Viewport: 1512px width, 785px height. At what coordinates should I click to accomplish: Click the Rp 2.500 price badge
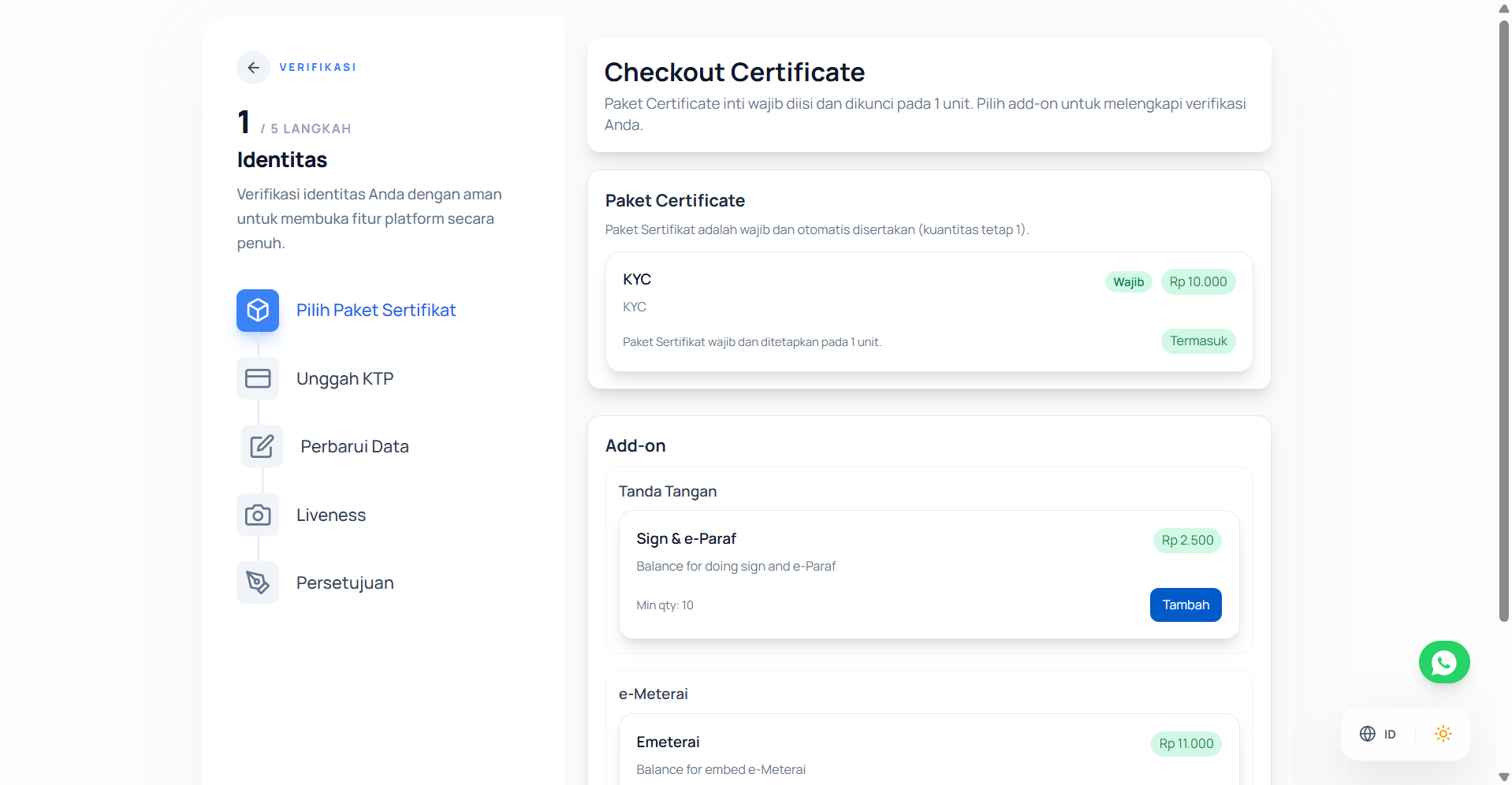point(1187,541)
